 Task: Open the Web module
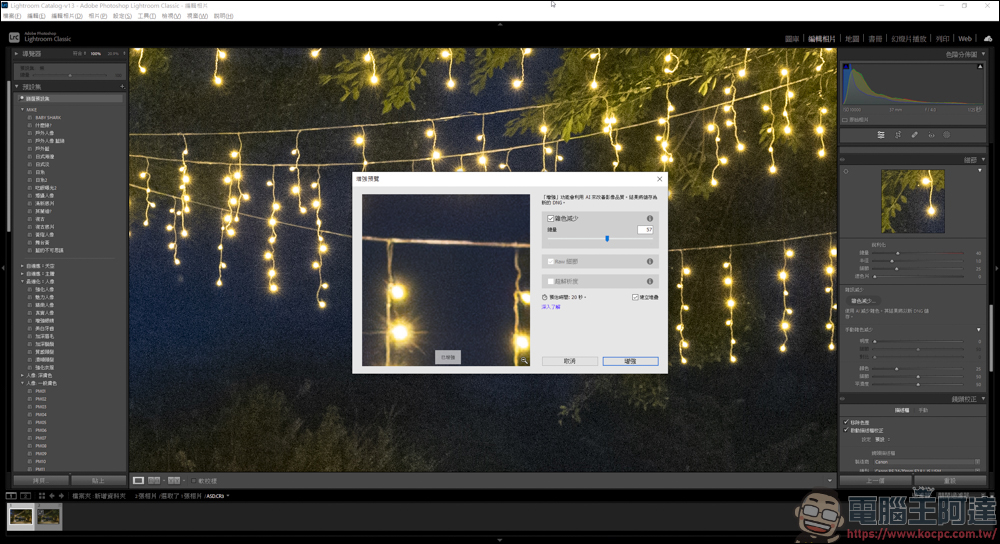tap(965, 39)
